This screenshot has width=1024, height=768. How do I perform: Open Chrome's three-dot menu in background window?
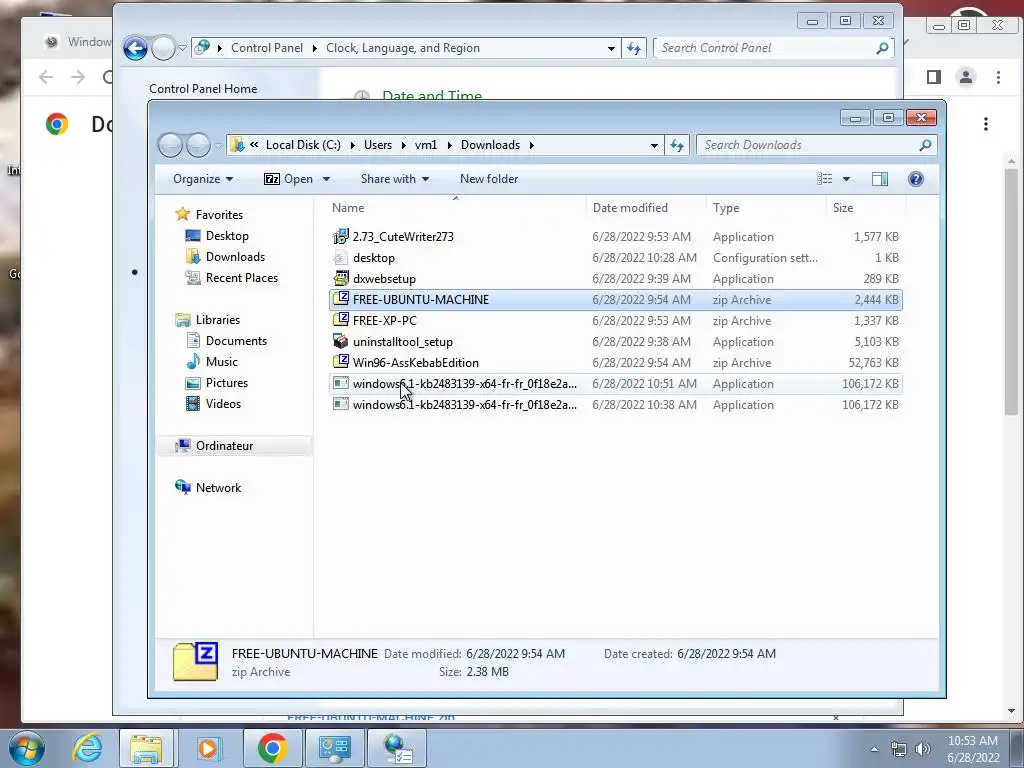998,77
